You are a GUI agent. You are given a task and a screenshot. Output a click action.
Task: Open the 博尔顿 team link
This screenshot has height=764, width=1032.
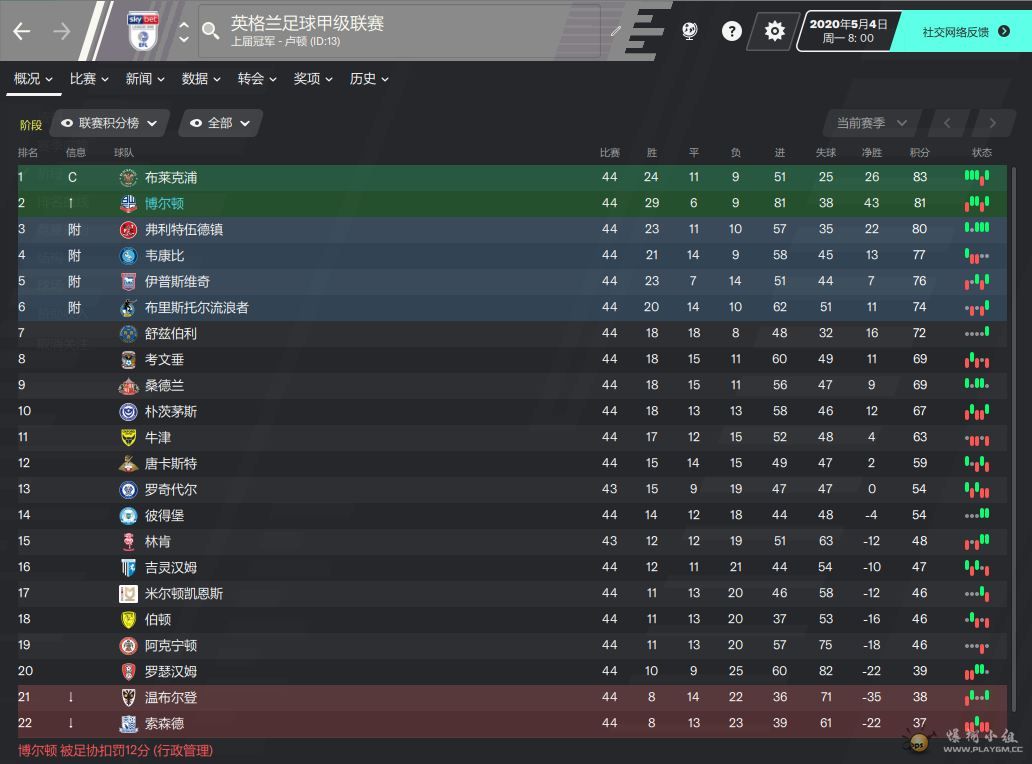pyautogui.click(x=165, y=203)
